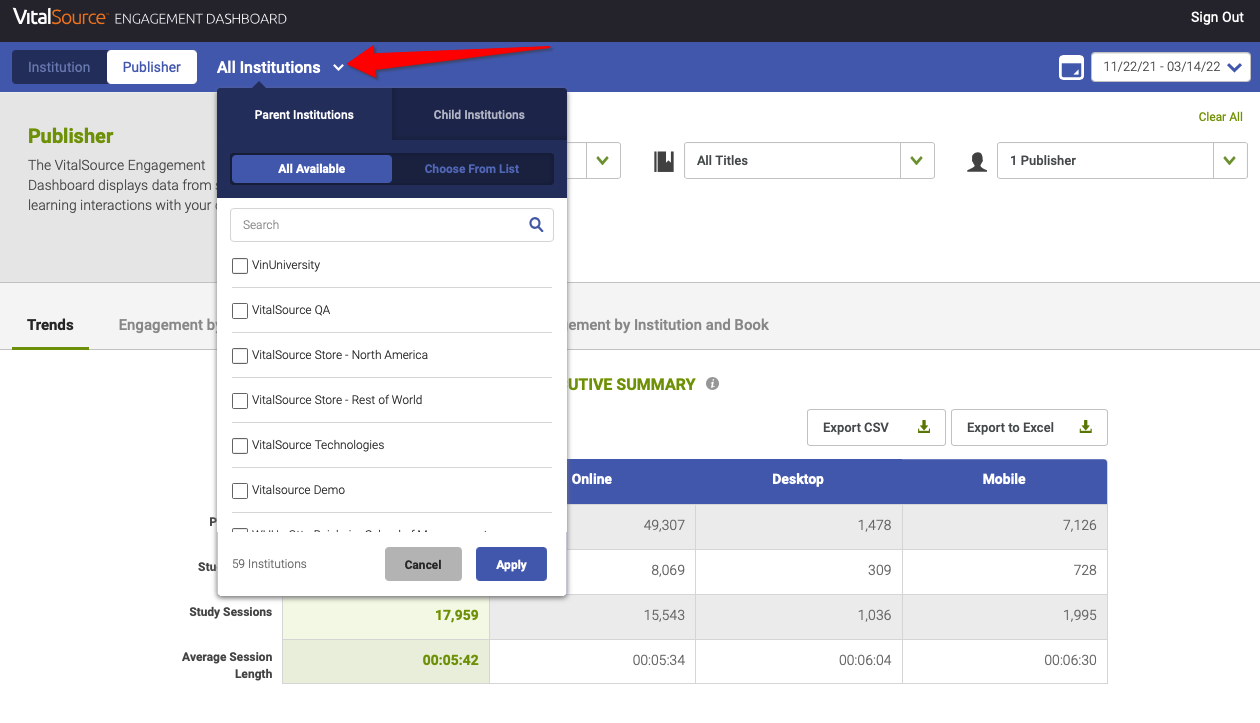
Task: Click the 1,478 Desktop cell
Action: coord(874,526)
